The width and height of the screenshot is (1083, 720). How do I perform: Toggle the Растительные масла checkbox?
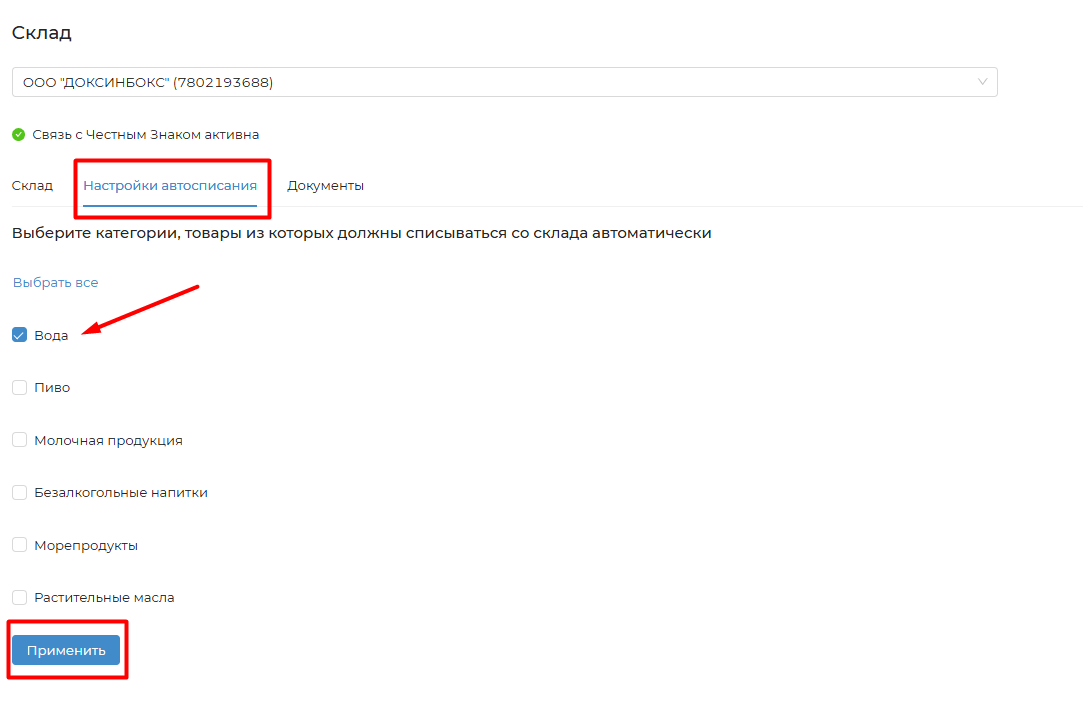tap(19, 597)
